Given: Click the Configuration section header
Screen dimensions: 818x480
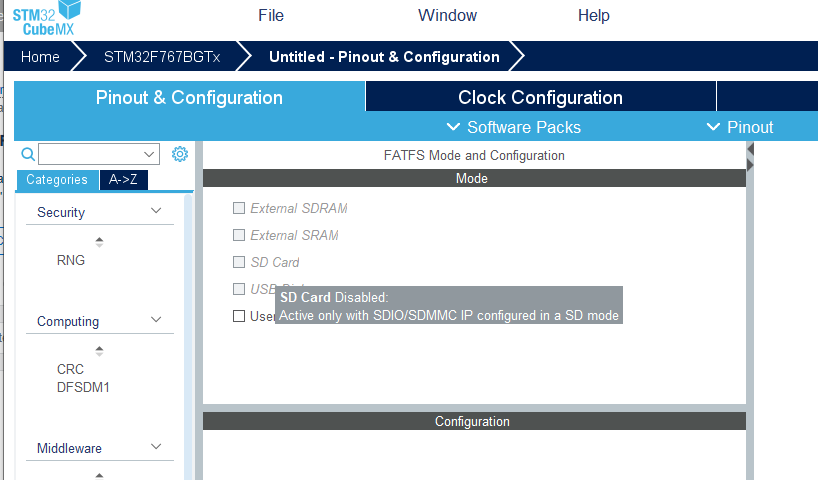Looking at the screenshot, I should tap(474, 422).
